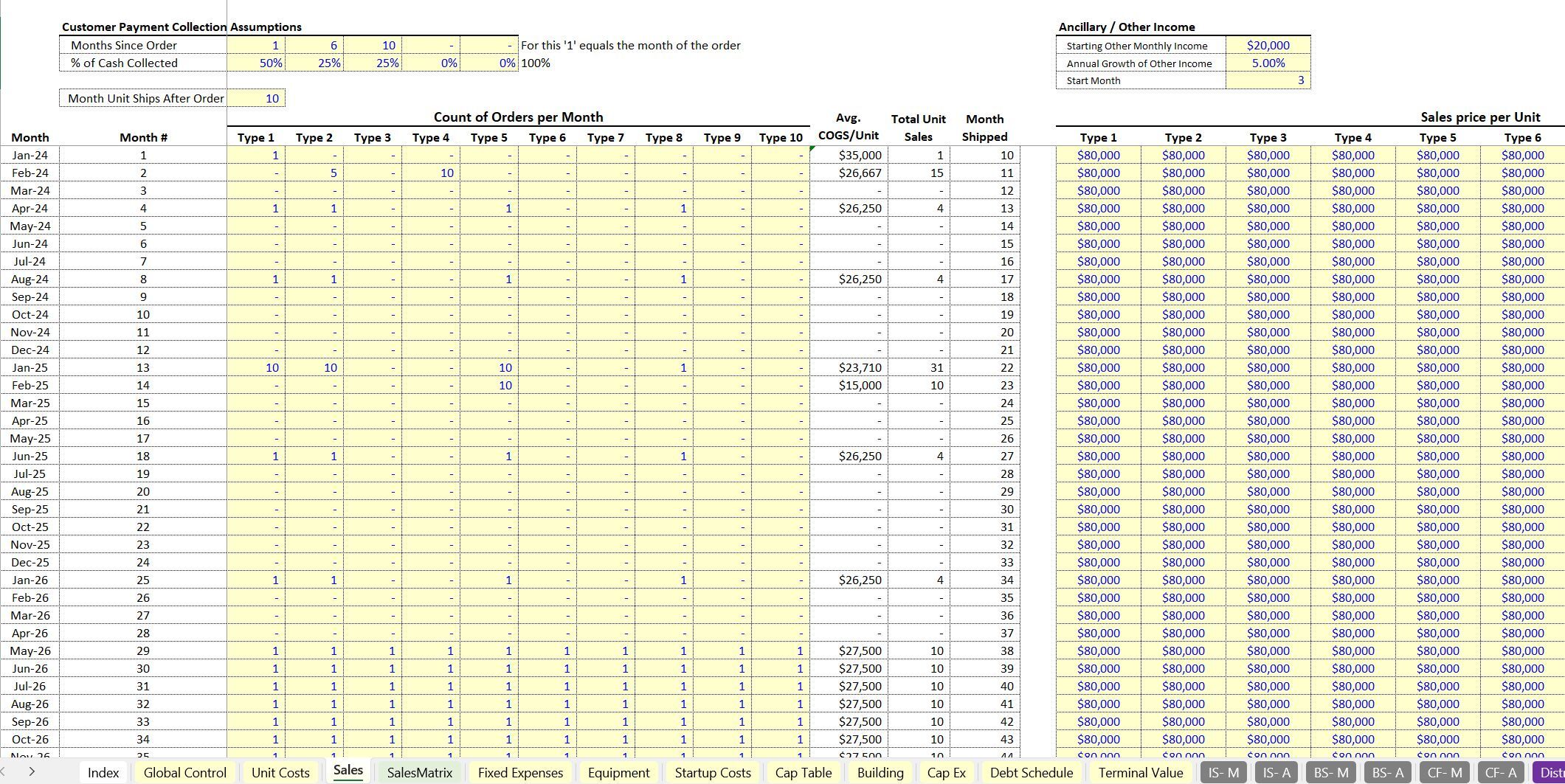Open the Startup Costs tab
Viewport: 1565px width, 784px height.
pos(713,772)
